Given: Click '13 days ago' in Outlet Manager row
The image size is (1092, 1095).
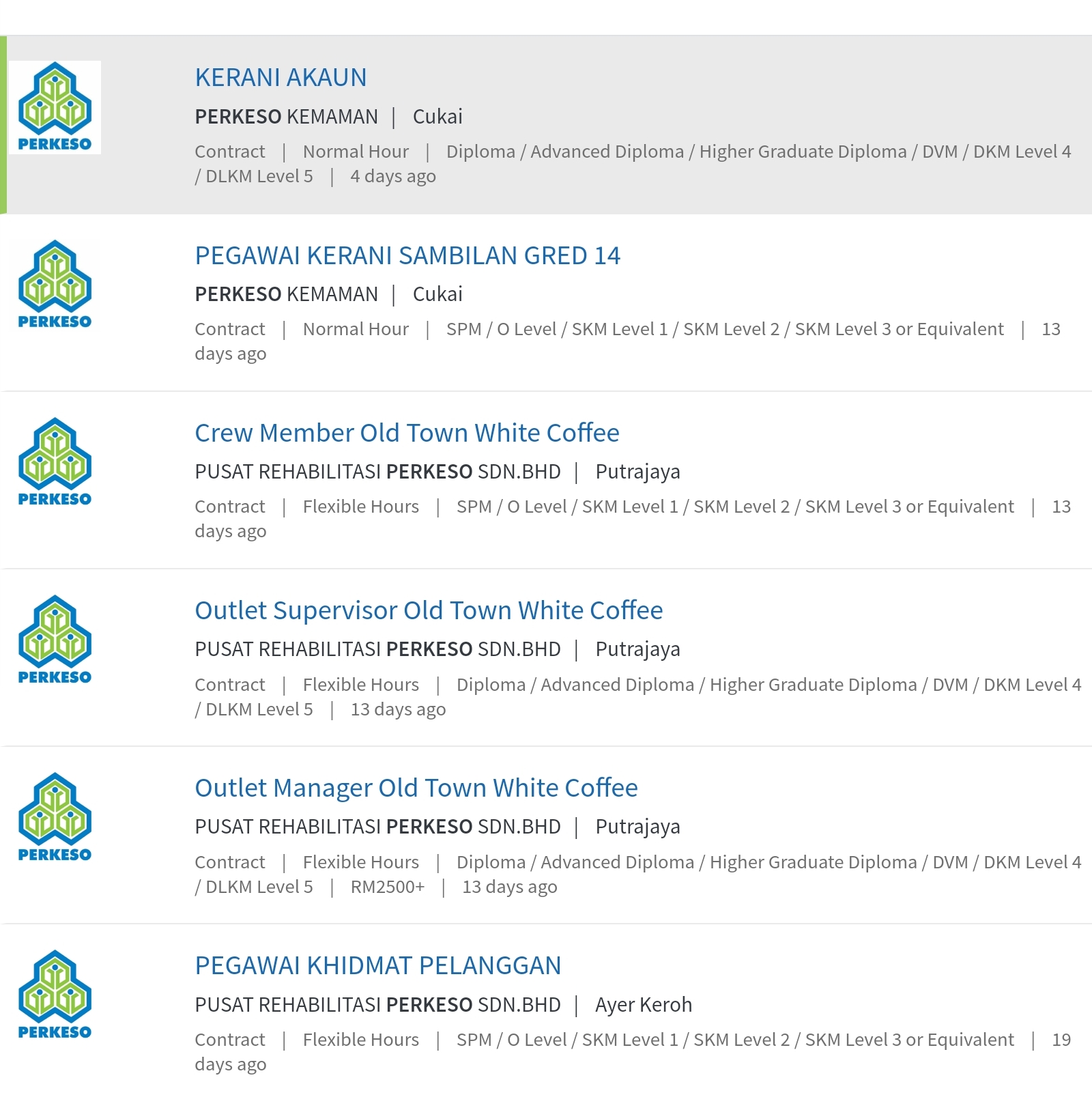Looking at the screenshot, I should pyautogui.click(x=510, y=887).
